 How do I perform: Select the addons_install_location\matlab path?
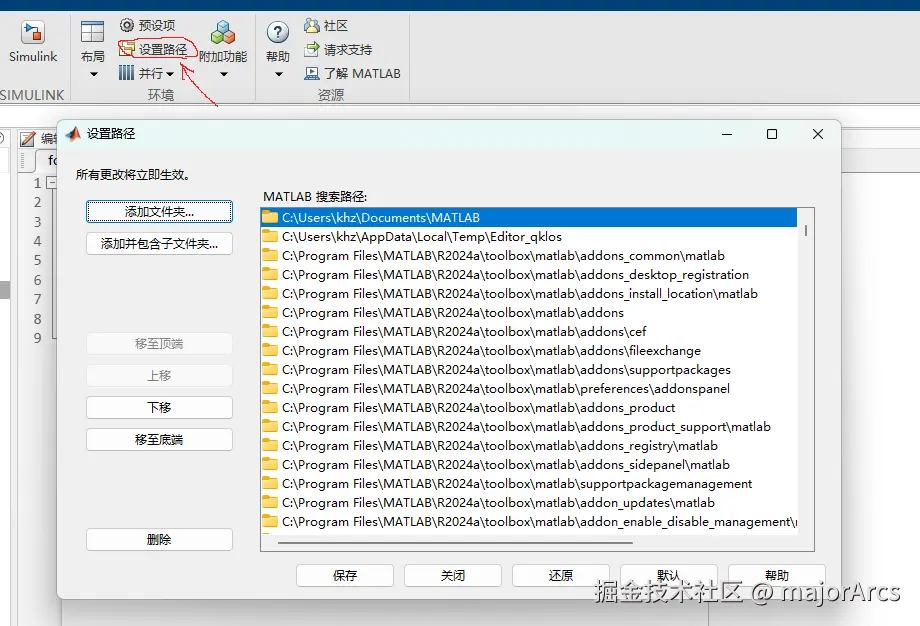[529, 293]
